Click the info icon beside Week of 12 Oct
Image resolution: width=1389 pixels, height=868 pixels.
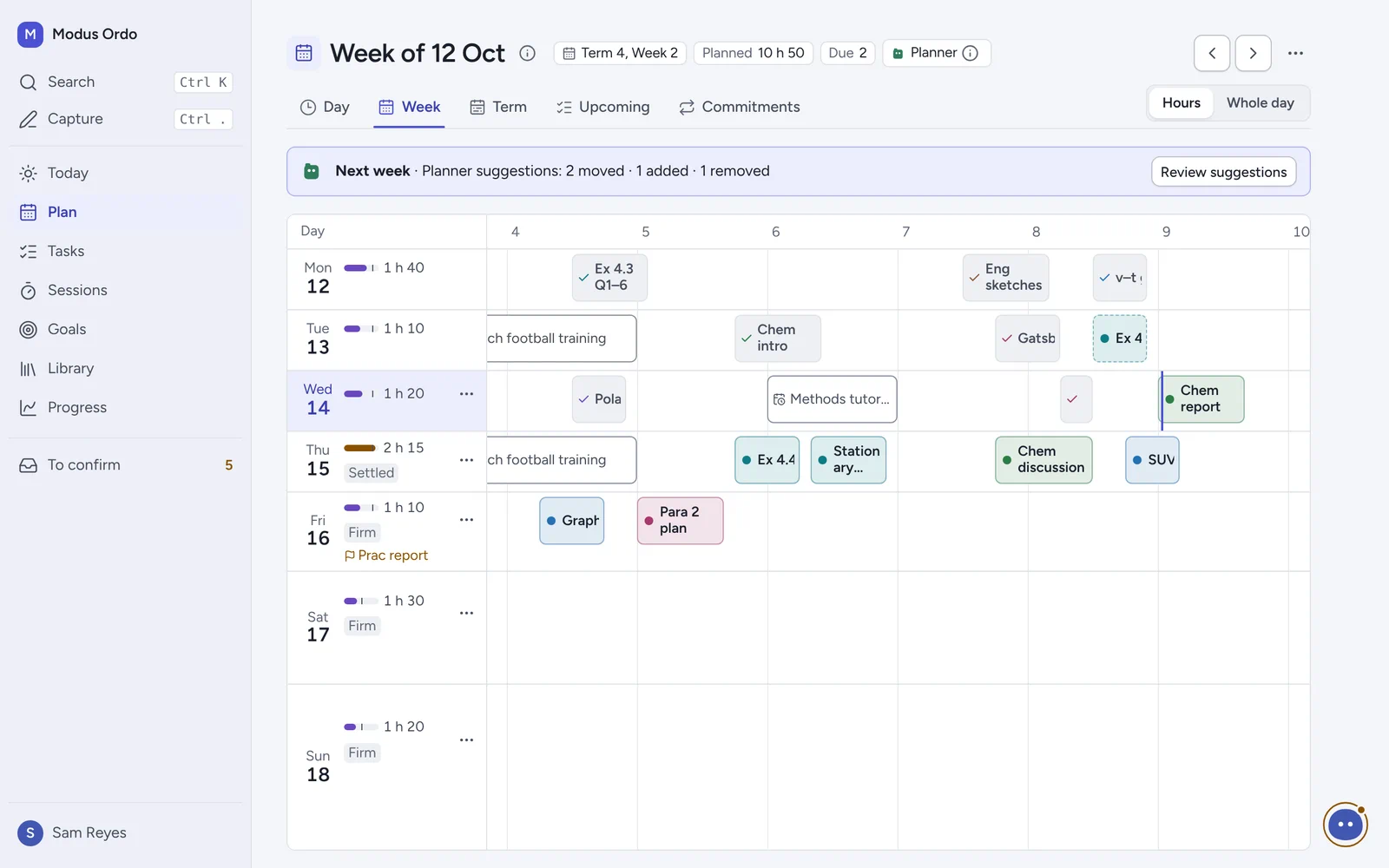(x=527, y=53)
